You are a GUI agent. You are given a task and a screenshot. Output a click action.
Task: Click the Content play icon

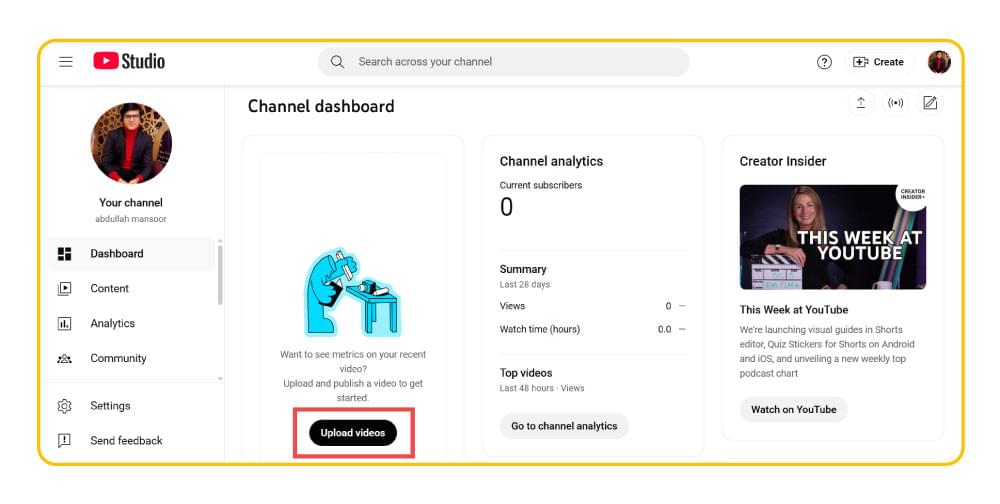pos(64,288)
